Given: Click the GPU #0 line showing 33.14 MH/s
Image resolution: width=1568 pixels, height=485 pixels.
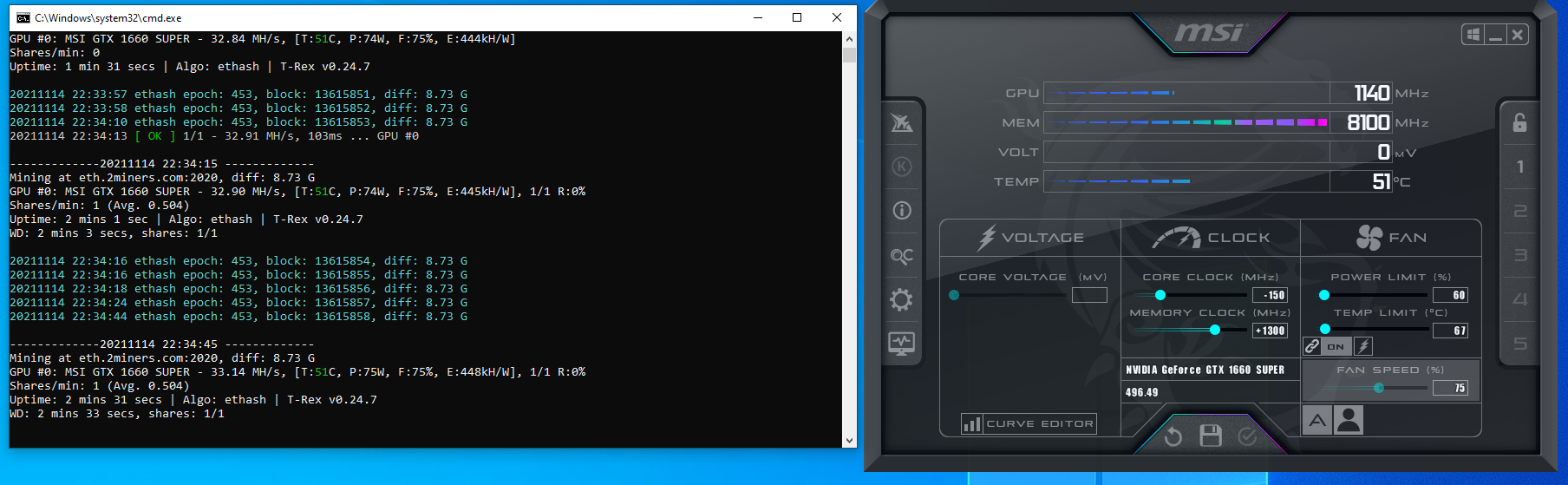Looking at the screenshot, I should pos(297,372).
